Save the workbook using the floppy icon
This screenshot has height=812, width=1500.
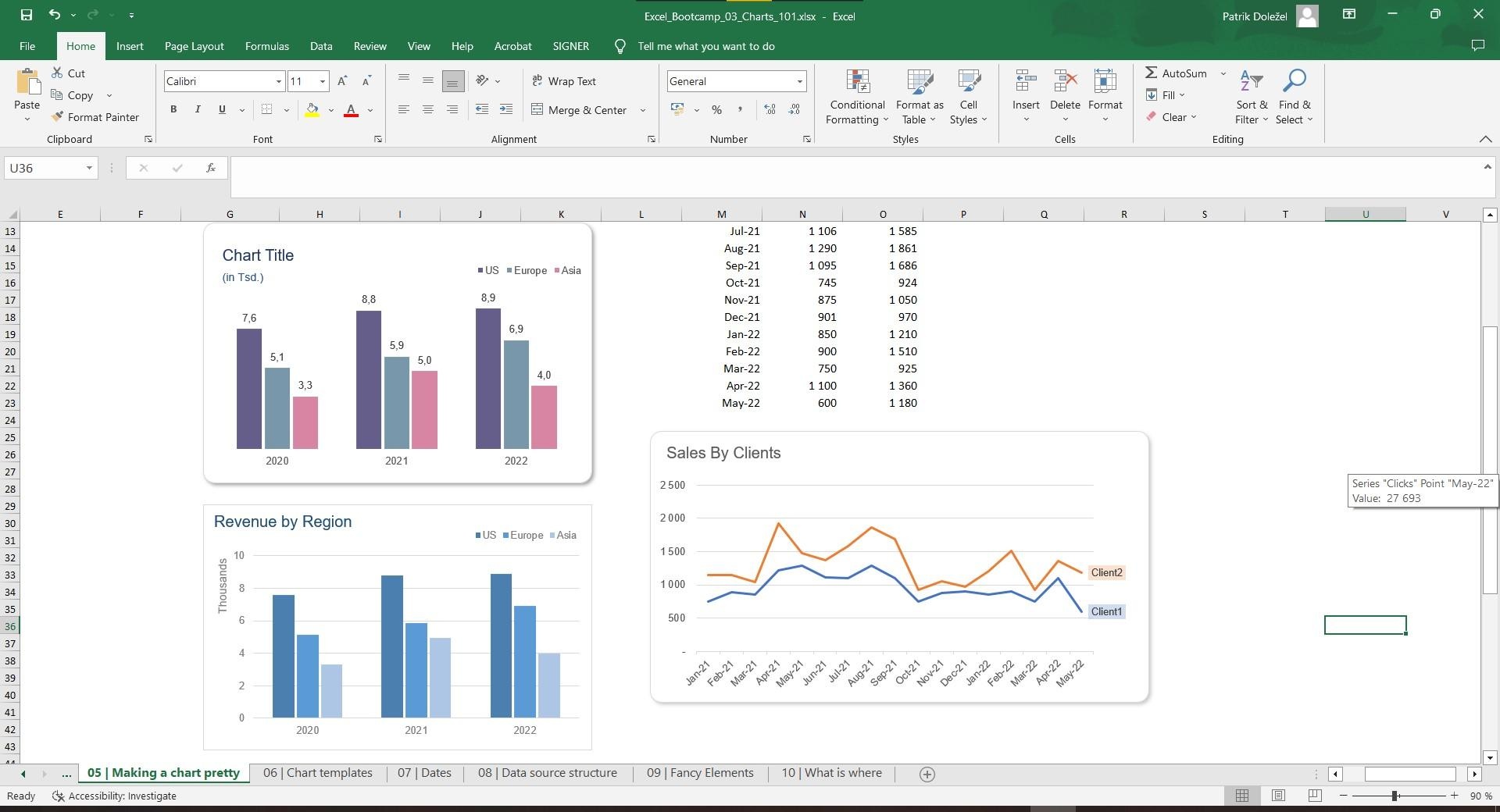tap(26, 15)
